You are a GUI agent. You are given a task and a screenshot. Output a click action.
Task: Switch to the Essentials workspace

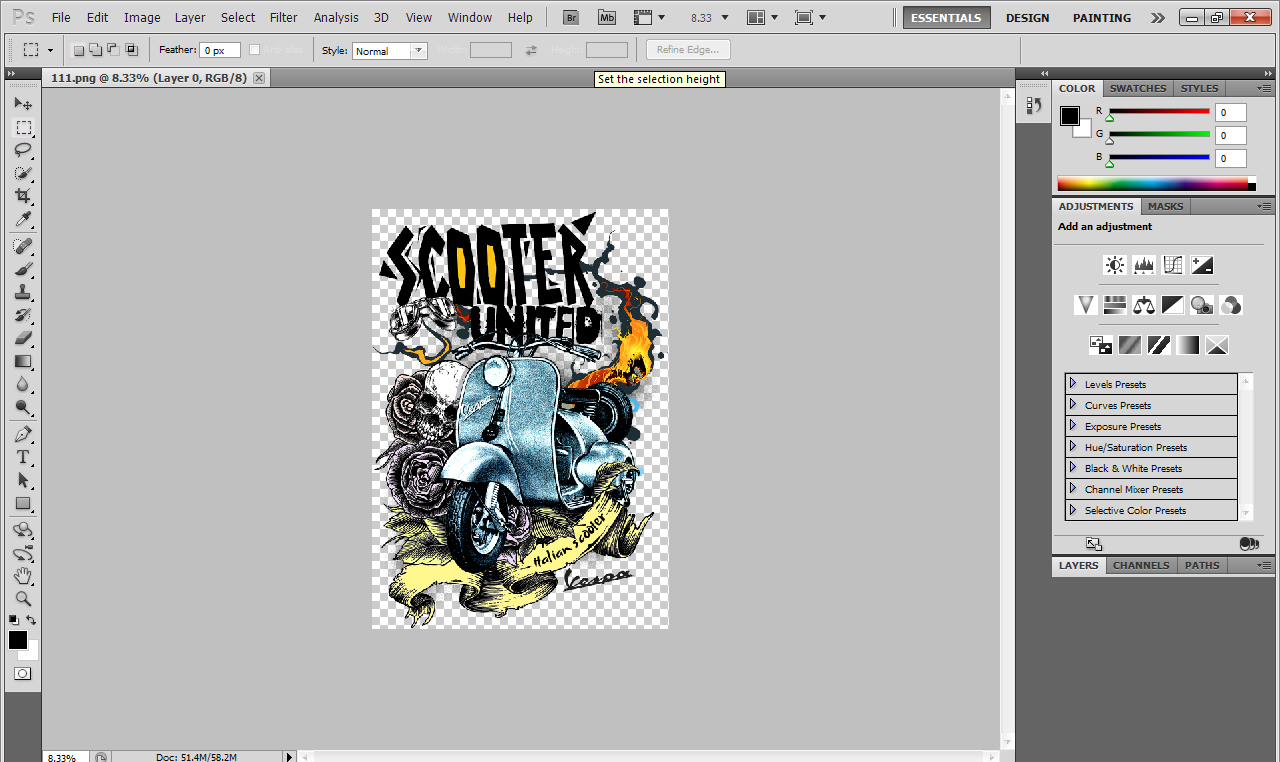[x=947, y=17]
